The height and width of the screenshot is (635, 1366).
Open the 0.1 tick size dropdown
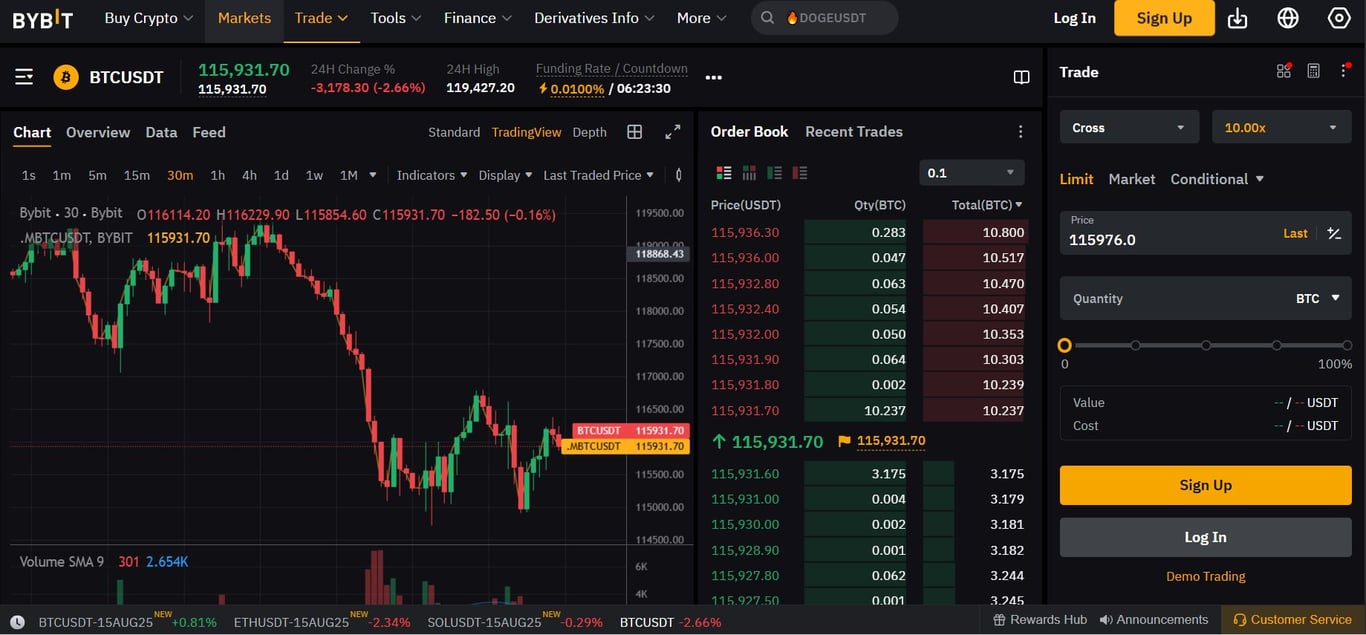click(971, 172)
